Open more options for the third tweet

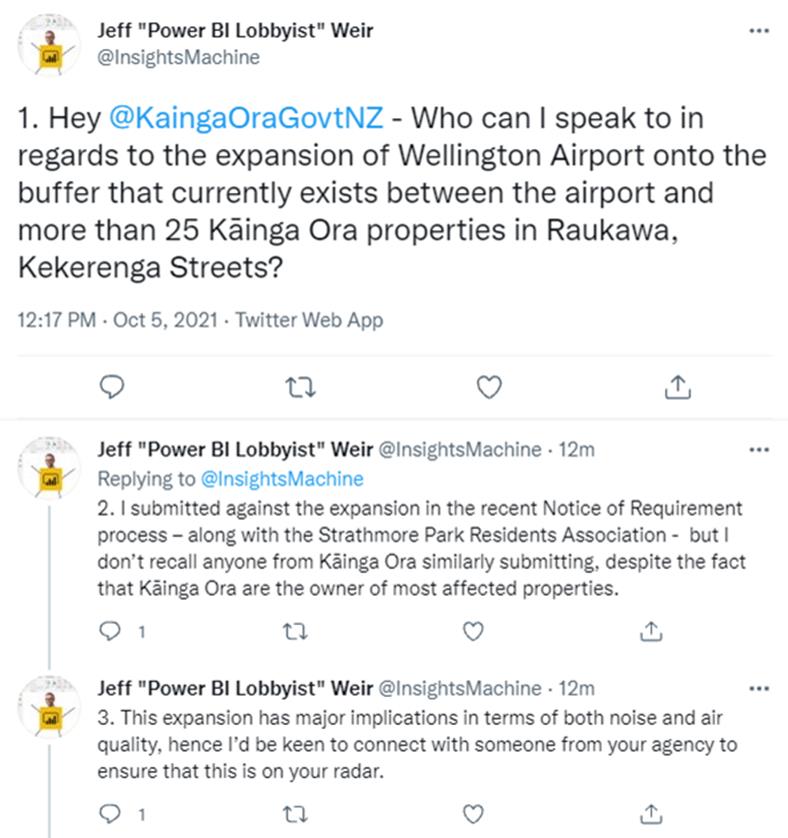[x=760, y=689]
